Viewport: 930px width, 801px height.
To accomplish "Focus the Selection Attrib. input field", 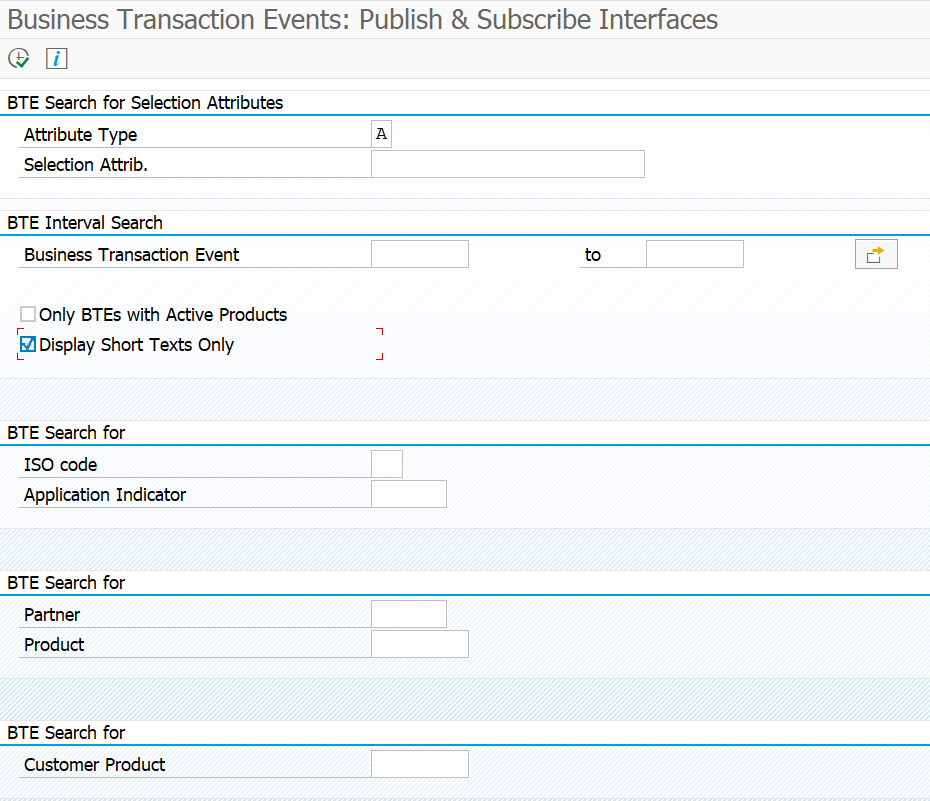I will 508,164.
